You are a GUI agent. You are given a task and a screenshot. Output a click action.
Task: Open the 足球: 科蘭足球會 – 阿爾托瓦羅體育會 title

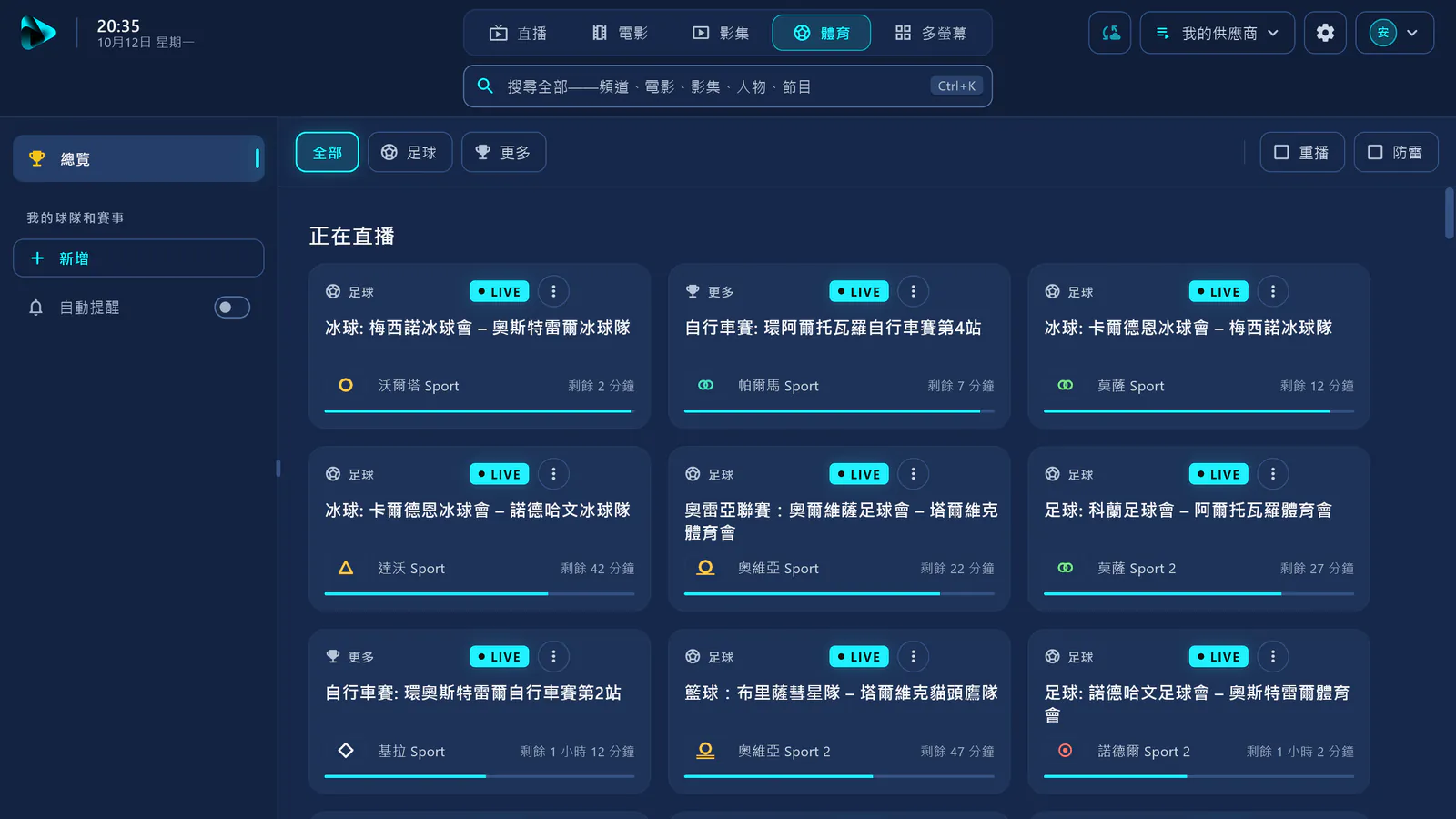[x=1188, y=511]
